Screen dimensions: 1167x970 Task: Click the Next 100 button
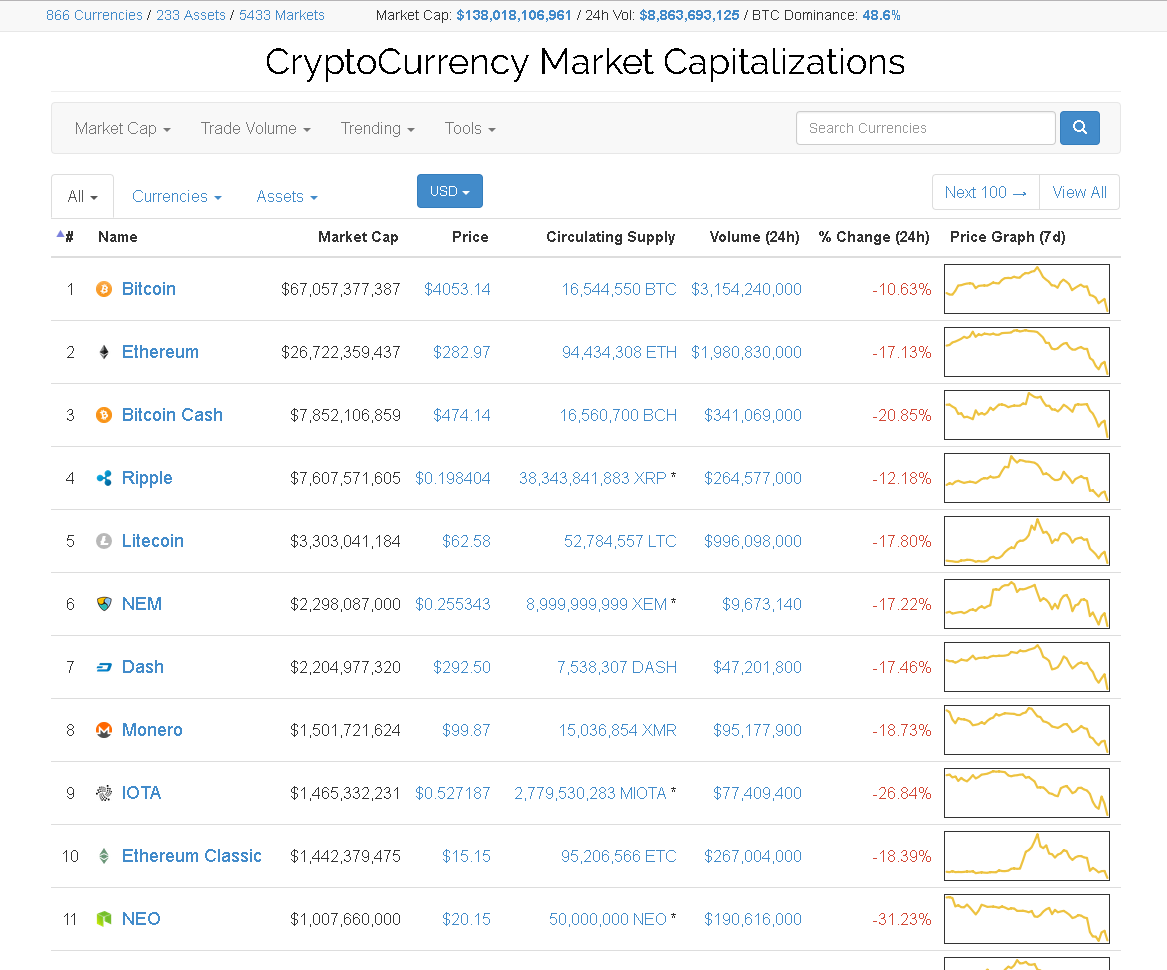[x=985, y=191]
